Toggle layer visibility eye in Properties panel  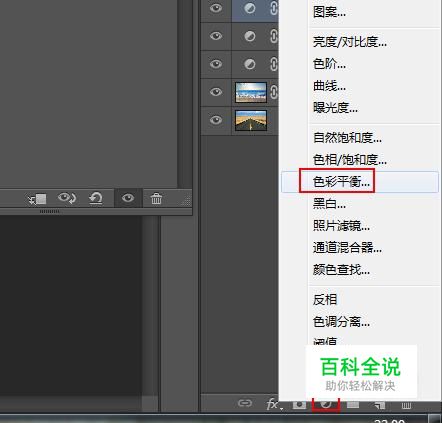tap(128, 198)
